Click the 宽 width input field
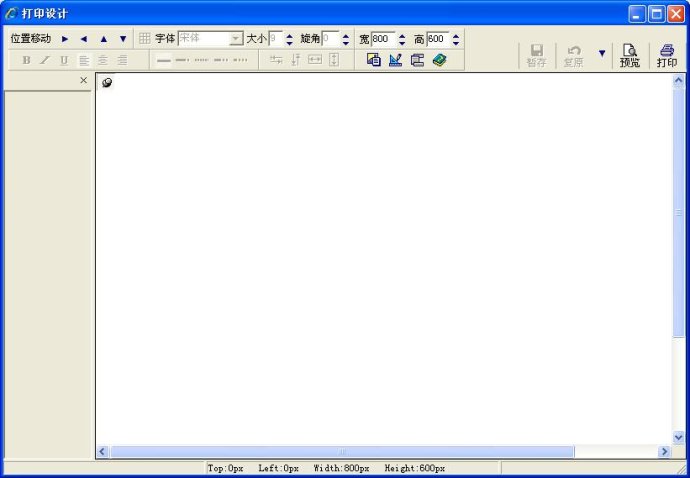Screen dimensions: 690x478 click(x=382, y=39)
